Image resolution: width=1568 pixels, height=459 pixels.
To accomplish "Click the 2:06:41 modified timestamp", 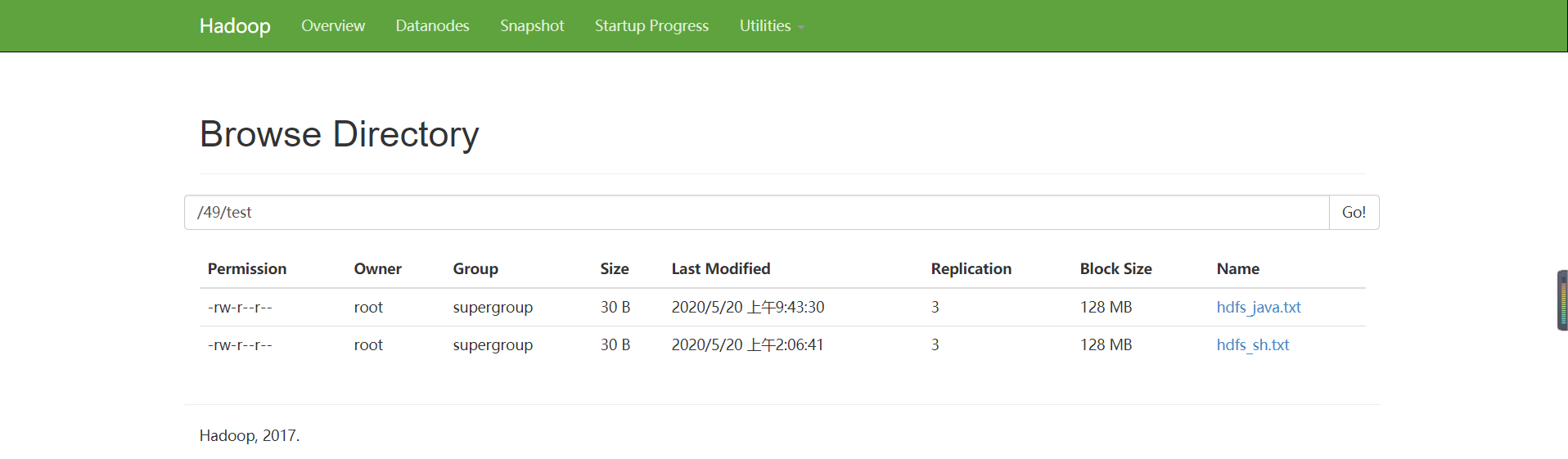I will pos(748,345).
